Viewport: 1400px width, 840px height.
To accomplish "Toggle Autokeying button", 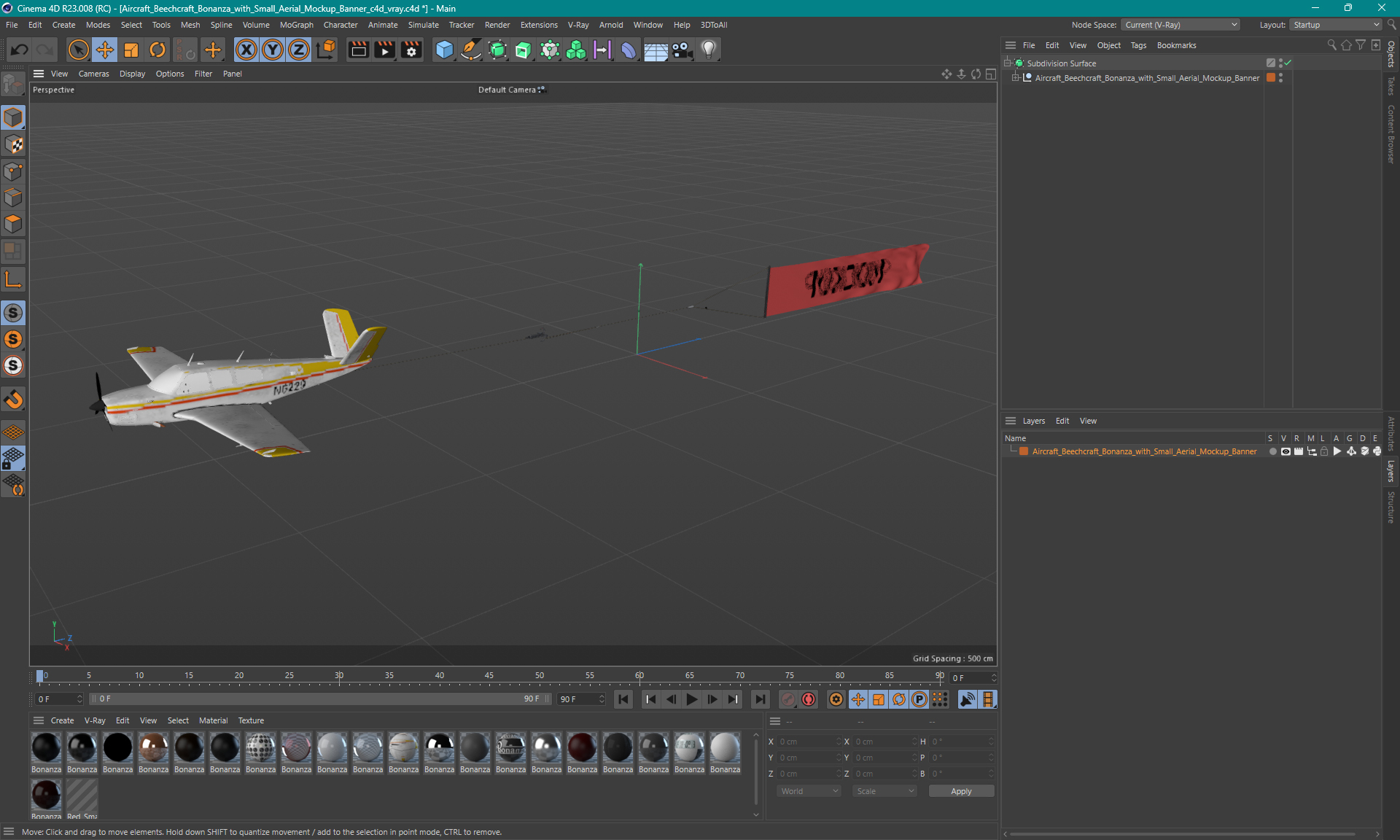I will (809, 699).
